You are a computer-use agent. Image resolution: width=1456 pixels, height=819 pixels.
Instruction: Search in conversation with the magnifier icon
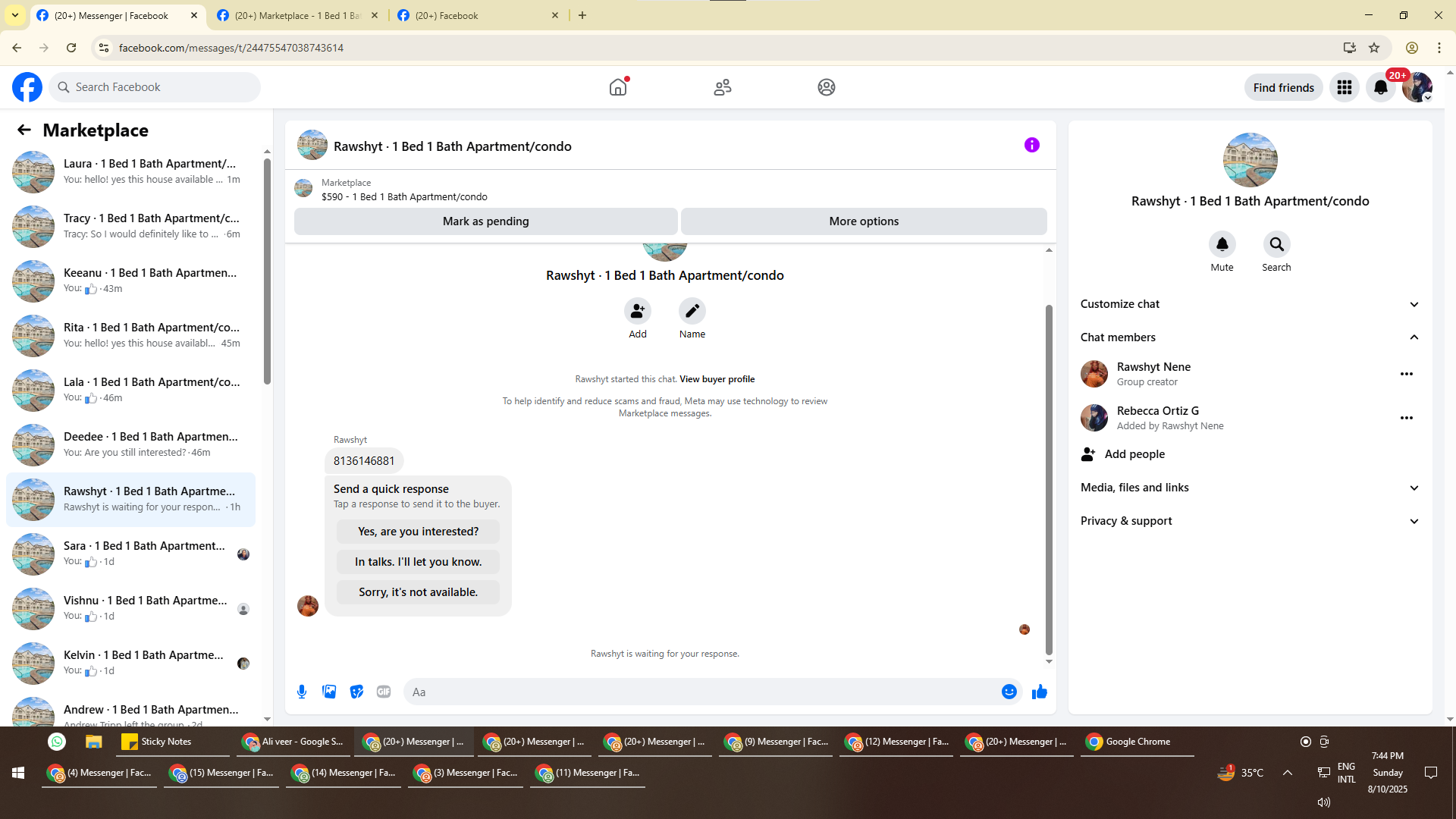tap(1276, 244)
